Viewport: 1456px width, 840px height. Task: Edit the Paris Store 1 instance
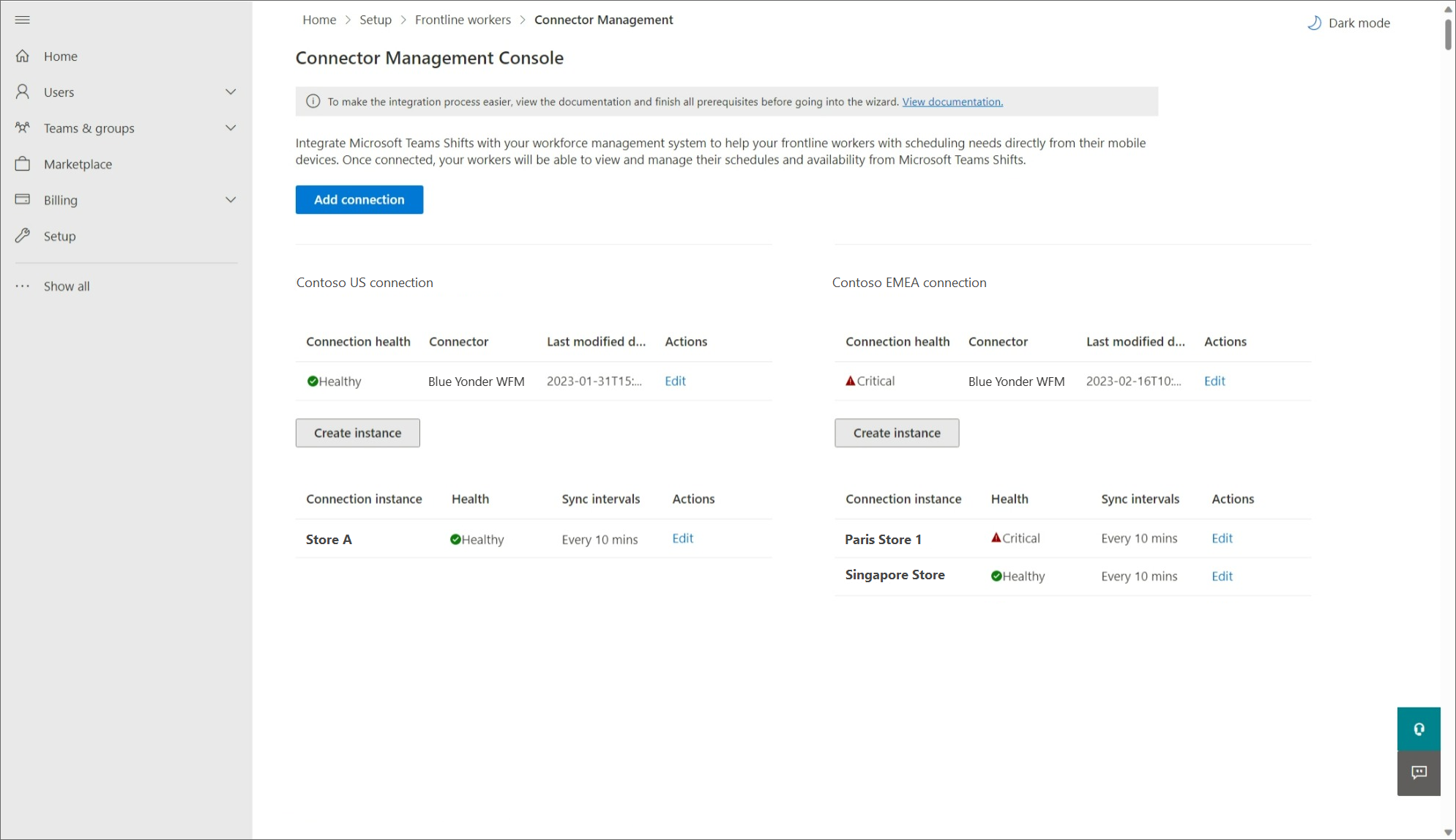(1221, 538)
